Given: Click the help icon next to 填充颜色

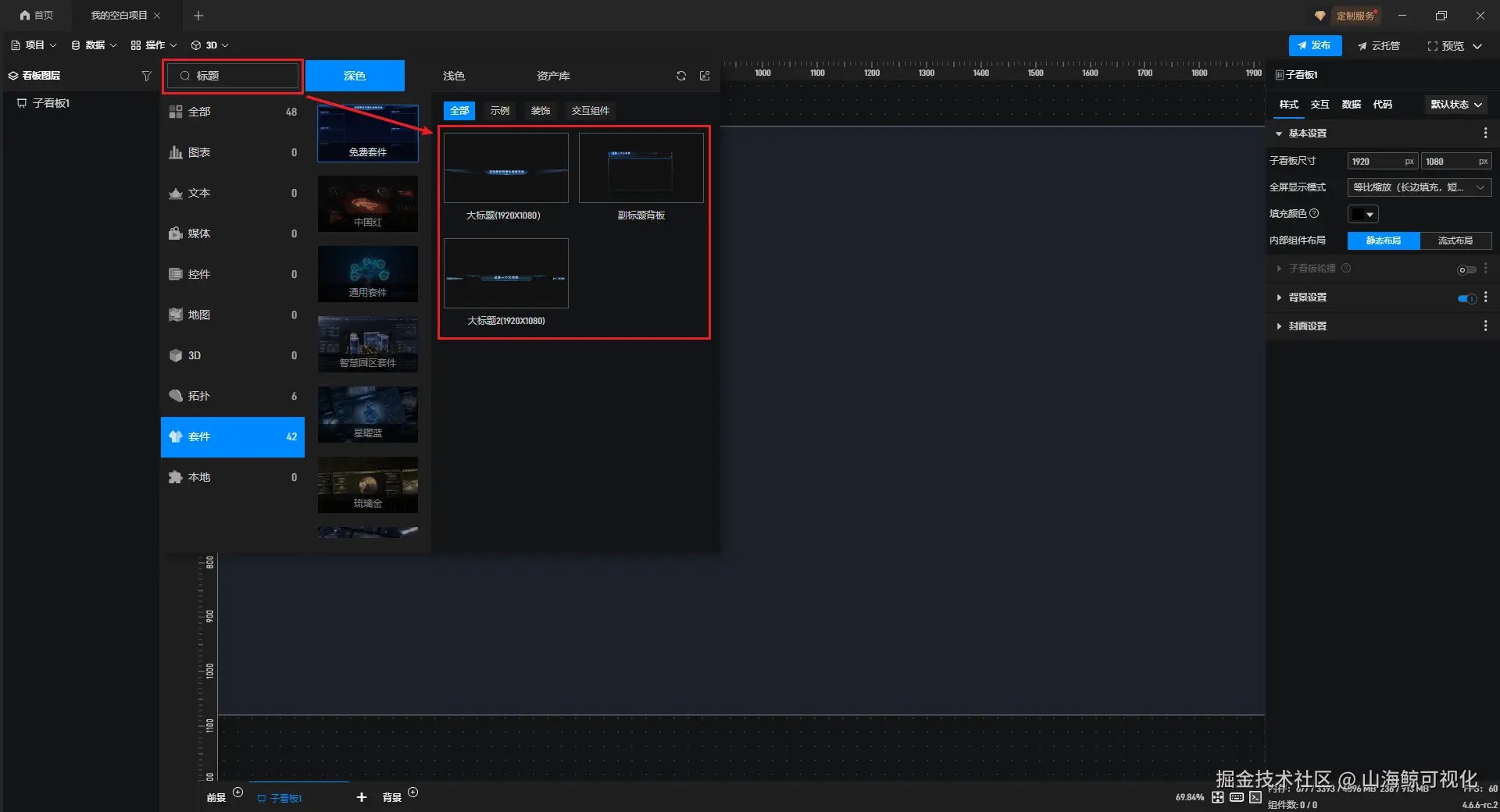Looking at the screenshot, I should click(x=1314, y=213).
